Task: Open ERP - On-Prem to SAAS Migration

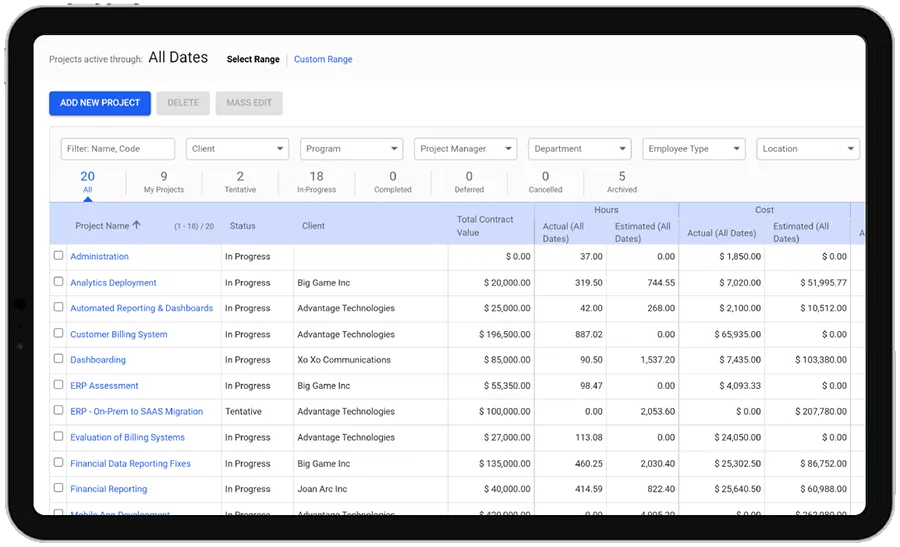Action: [x=137, y=412]
